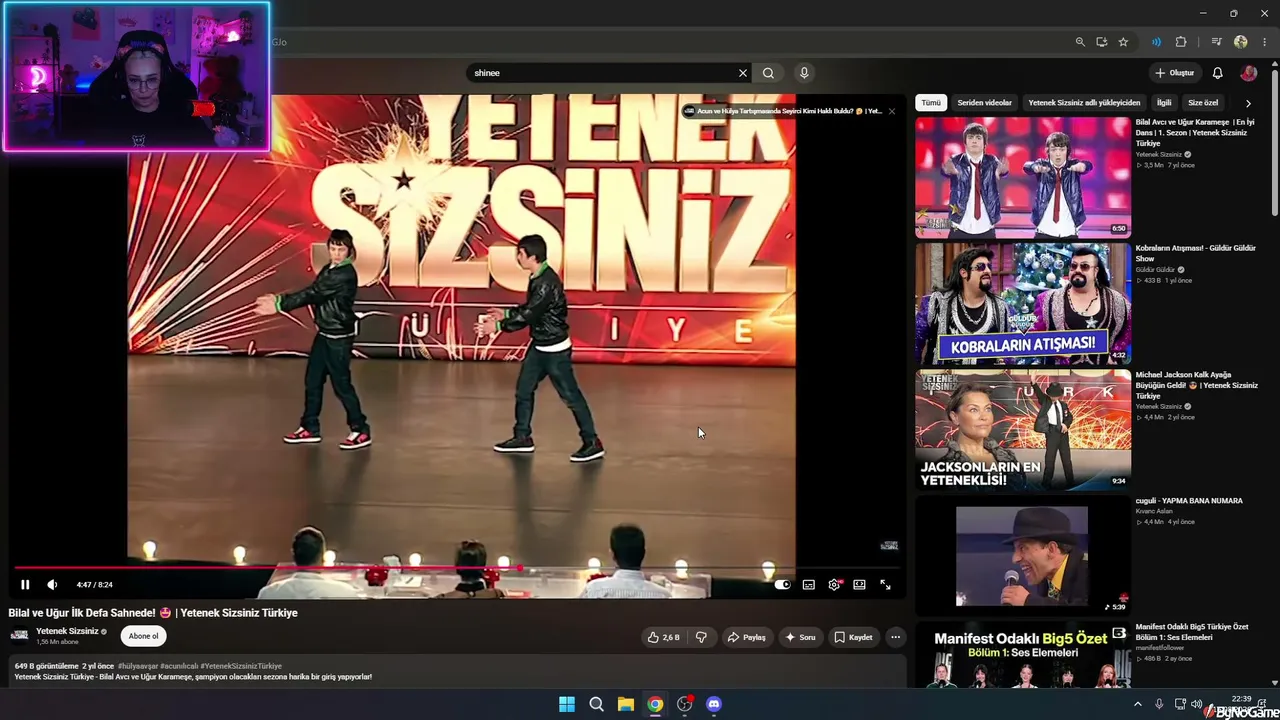Pause the video with the player pause button

[25, 585]
